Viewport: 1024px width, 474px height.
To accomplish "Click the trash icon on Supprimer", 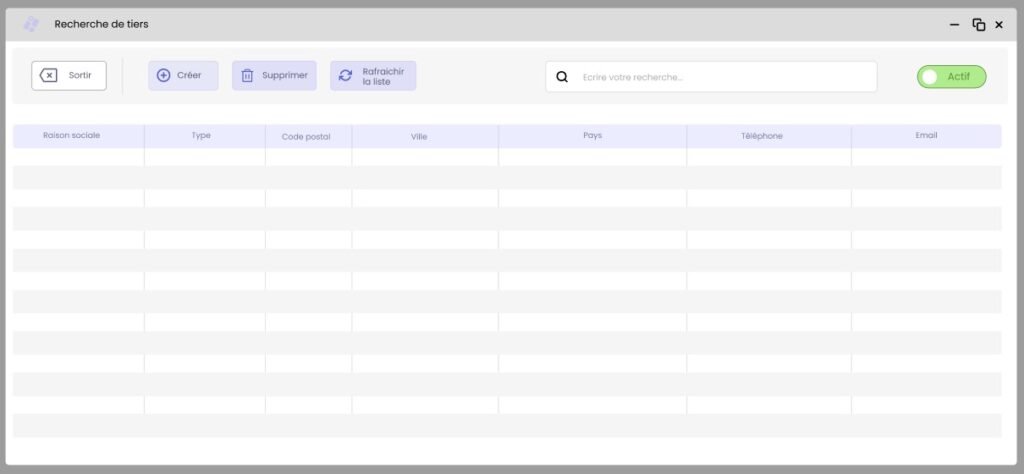I will pos(248,75).
